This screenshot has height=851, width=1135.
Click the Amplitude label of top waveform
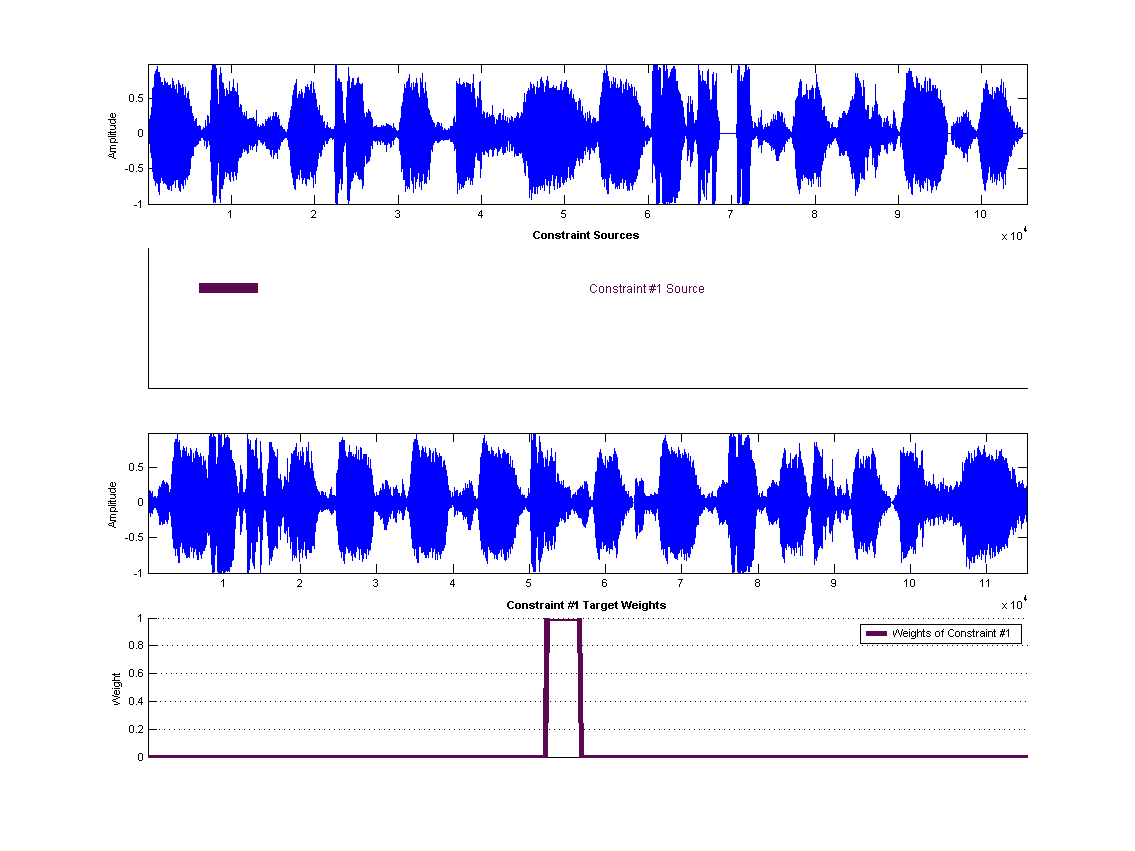[x=113, y=135]
